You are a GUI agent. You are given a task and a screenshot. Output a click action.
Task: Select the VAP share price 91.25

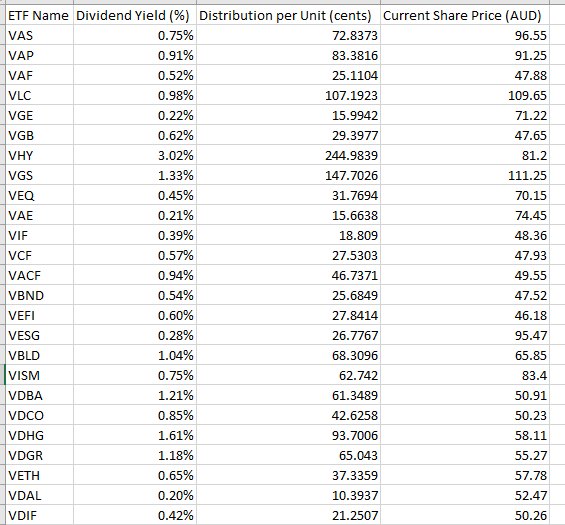click(465, 55)
